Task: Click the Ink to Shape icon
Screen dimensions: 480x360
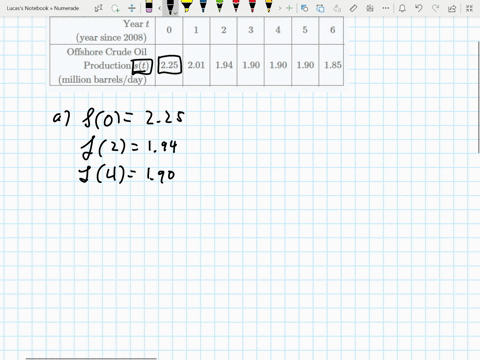Action: click(x=320, y=8)
